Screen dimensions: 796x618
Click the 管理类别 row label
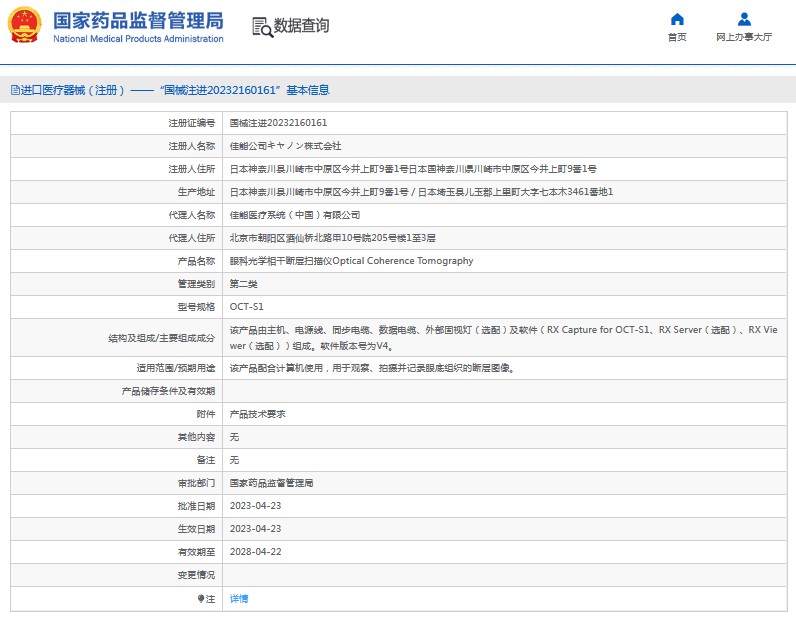[x=196, y=284]
